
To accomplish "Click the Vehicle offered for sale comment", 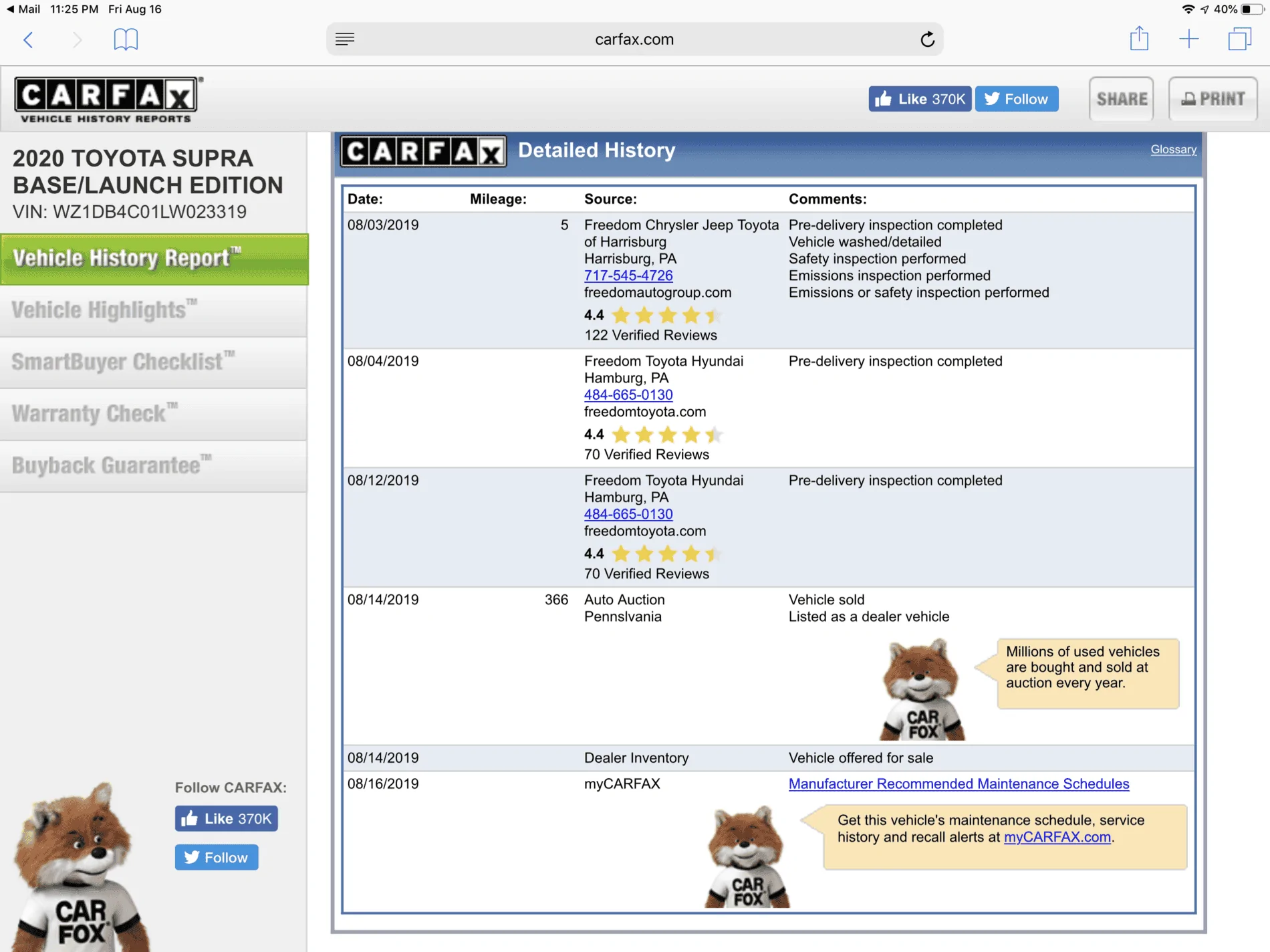I will pyautogui.click(x=861, y=757).
